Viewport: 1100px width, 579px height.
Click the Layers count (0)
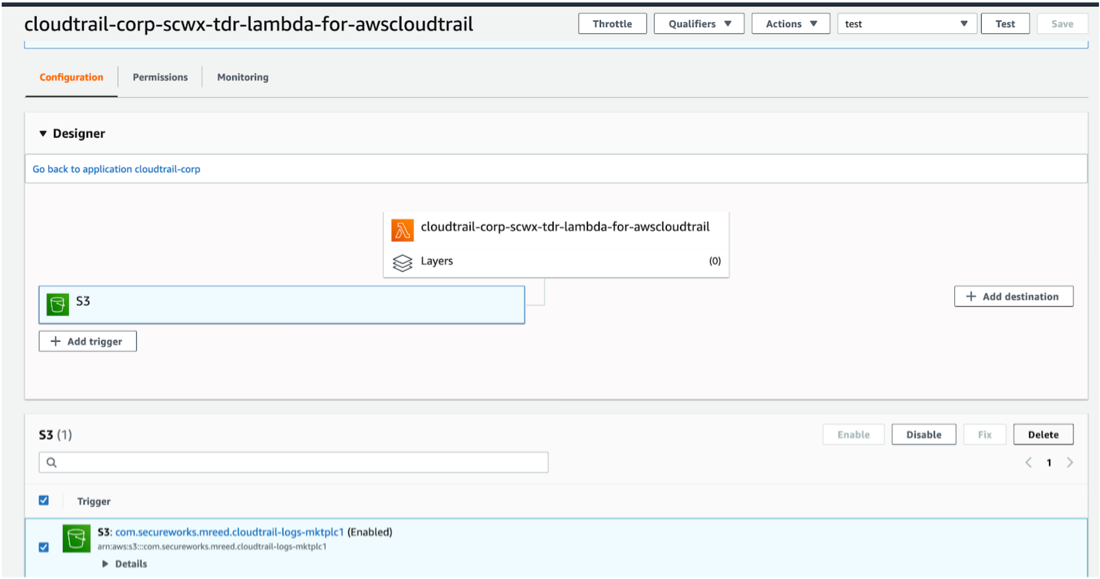pos(715,261)
